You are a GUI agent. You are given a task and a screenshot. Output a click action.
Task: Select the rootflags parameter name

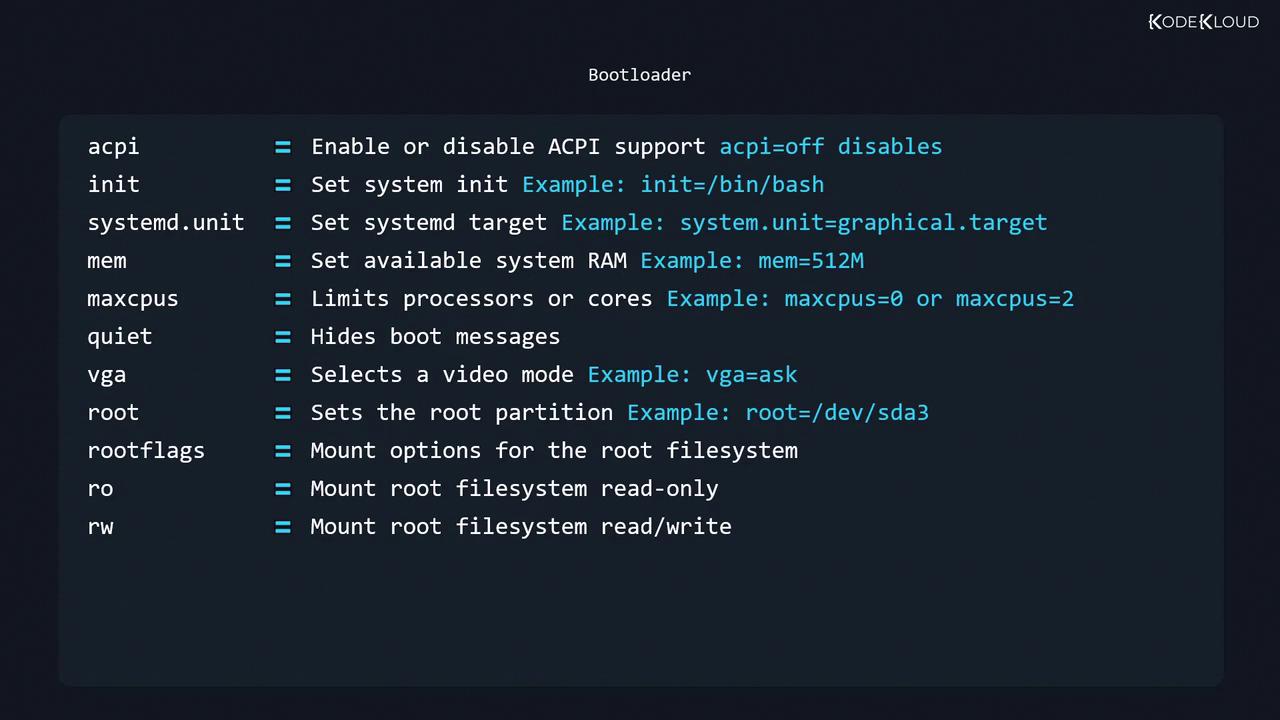coord(146,451)
